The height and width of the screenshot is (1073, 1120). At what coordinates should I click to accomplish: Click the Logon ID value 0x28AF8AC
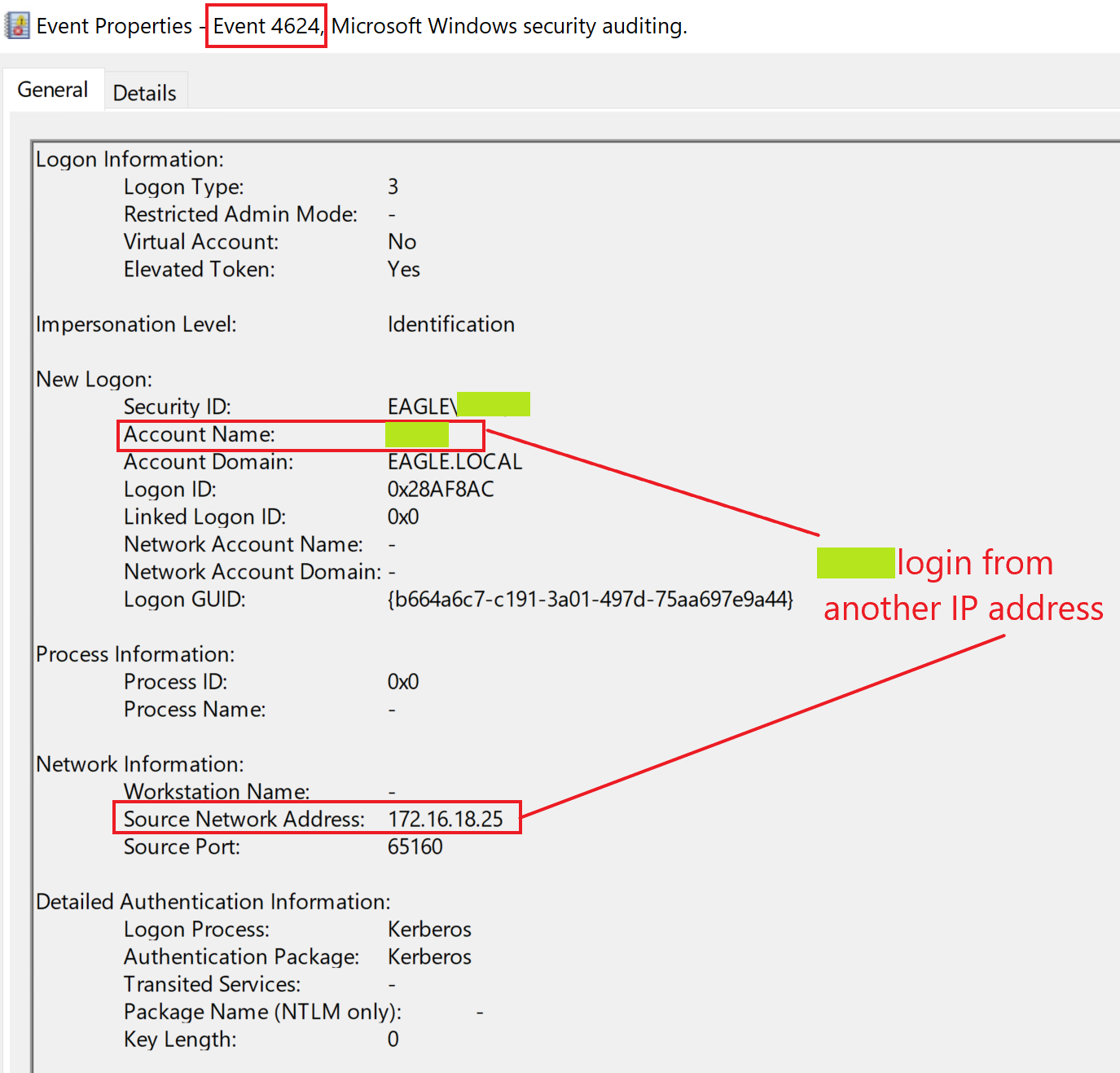pos(441,489)
